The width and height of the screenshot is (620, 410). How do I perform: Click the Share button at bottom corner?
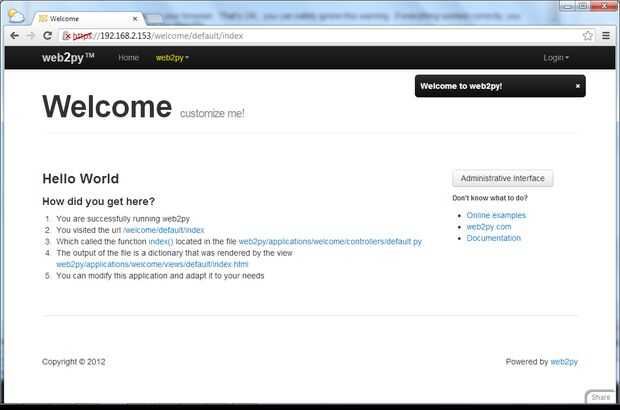tap(601, 397)
